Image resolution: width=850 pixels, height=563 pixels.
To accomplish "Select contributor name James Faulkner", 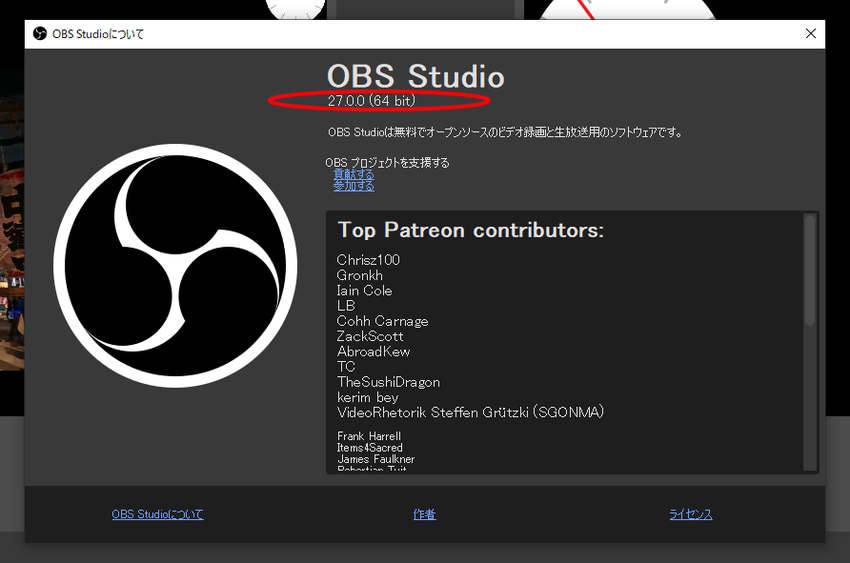I will point(376,459).
